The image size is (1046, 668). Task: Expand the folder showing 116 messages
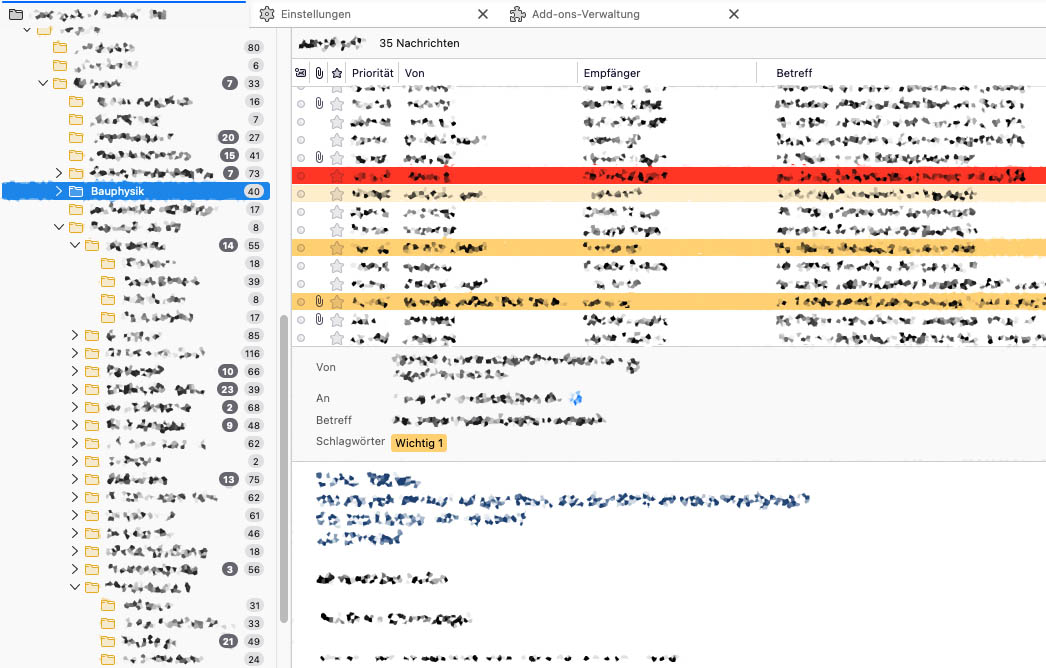(74, 354)
